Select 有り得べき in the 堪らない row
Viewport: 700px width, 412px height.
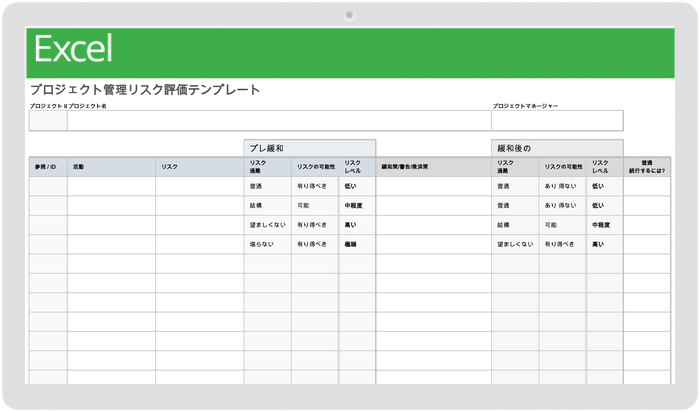[315, 245]
